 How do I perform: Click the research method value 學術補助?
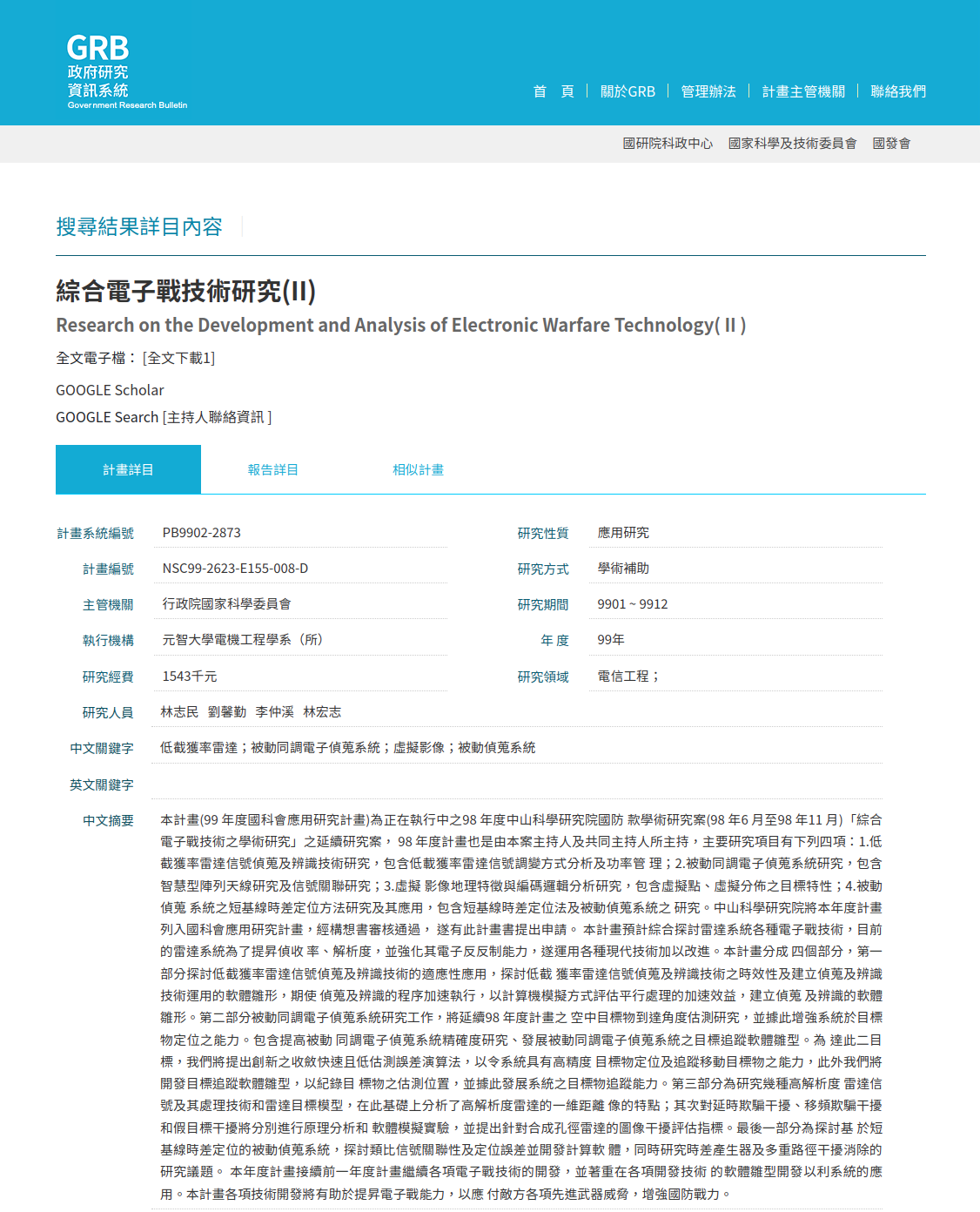[x=623, y=569]
